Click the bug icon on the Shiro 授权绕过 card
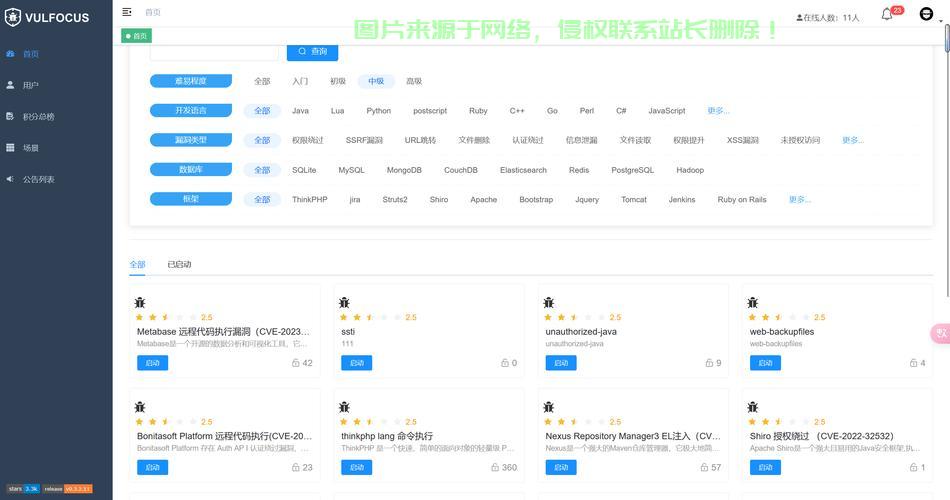 pyautogui.click(x=753, y=407)
